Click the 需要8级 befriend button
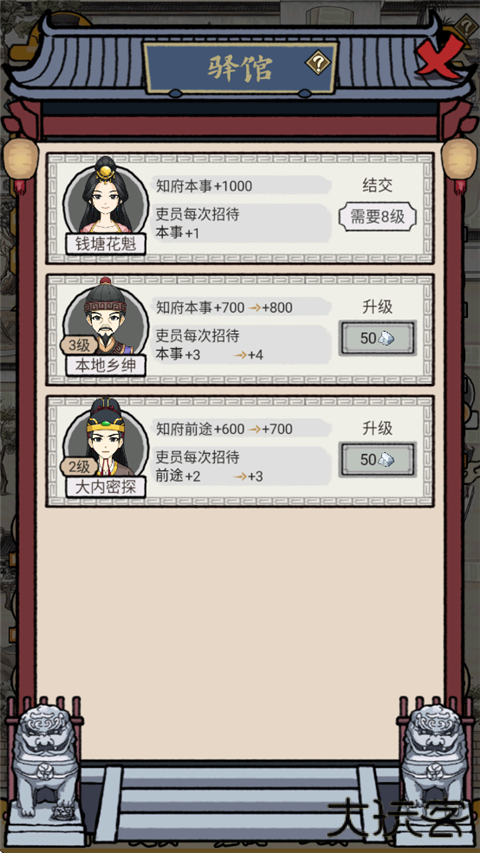 378,217
